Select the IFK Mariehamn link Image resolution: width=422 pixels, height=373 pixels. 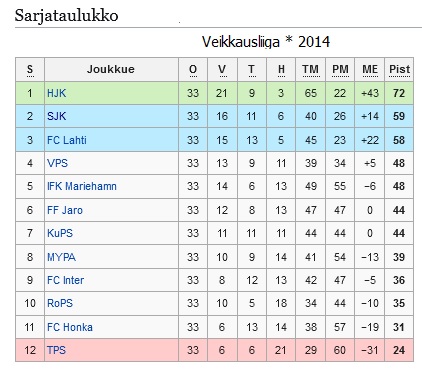tap(82, 186)
